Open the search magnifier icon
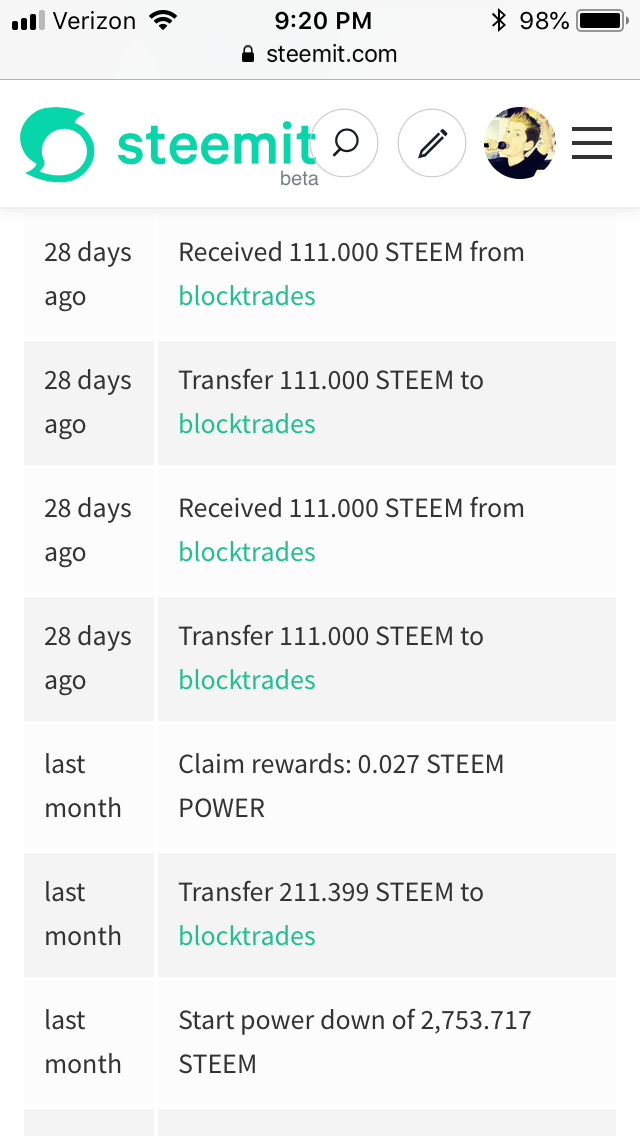 (345, 144)
